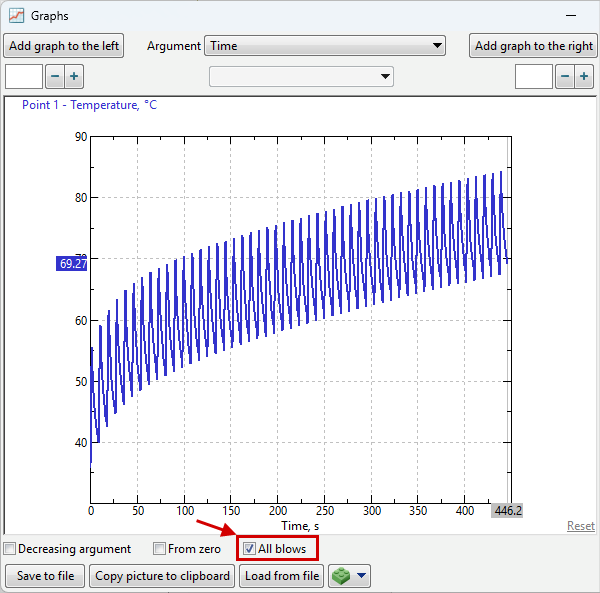The width and height of the screenshot is (600, 593).
Task: Uncheck the All blows checkbox
Action: pyautogui.click(x=250, y=549)
